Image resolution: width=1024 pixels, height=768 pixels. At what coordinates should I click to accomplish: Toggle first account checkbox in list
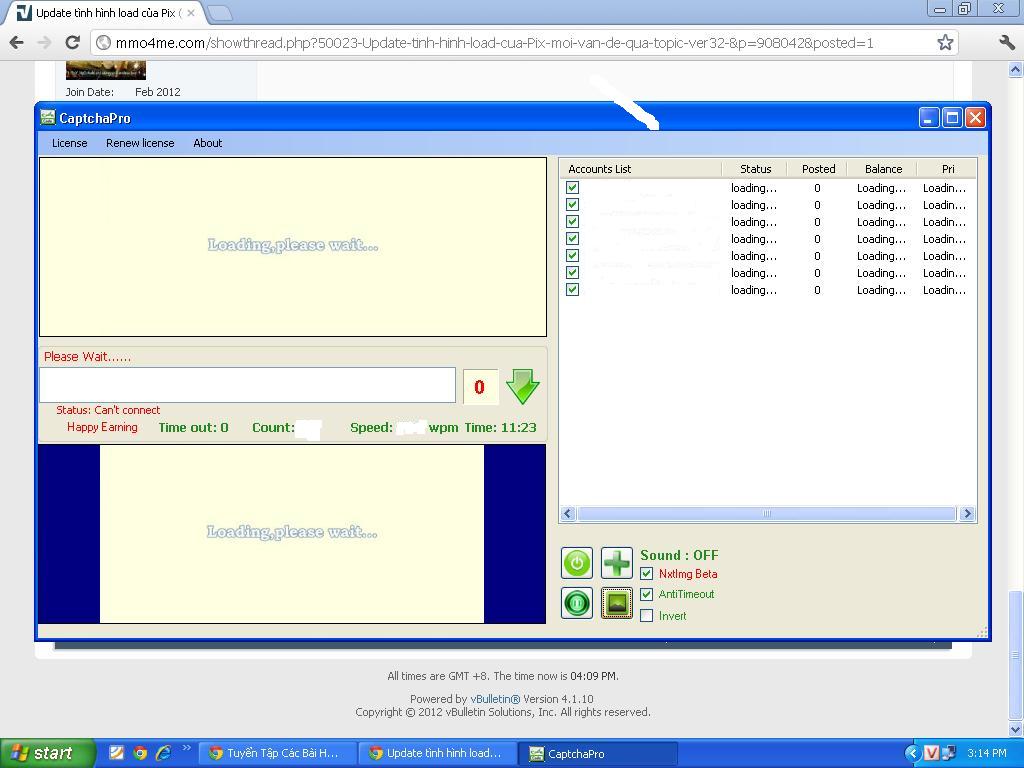click(x=572, y=187)
